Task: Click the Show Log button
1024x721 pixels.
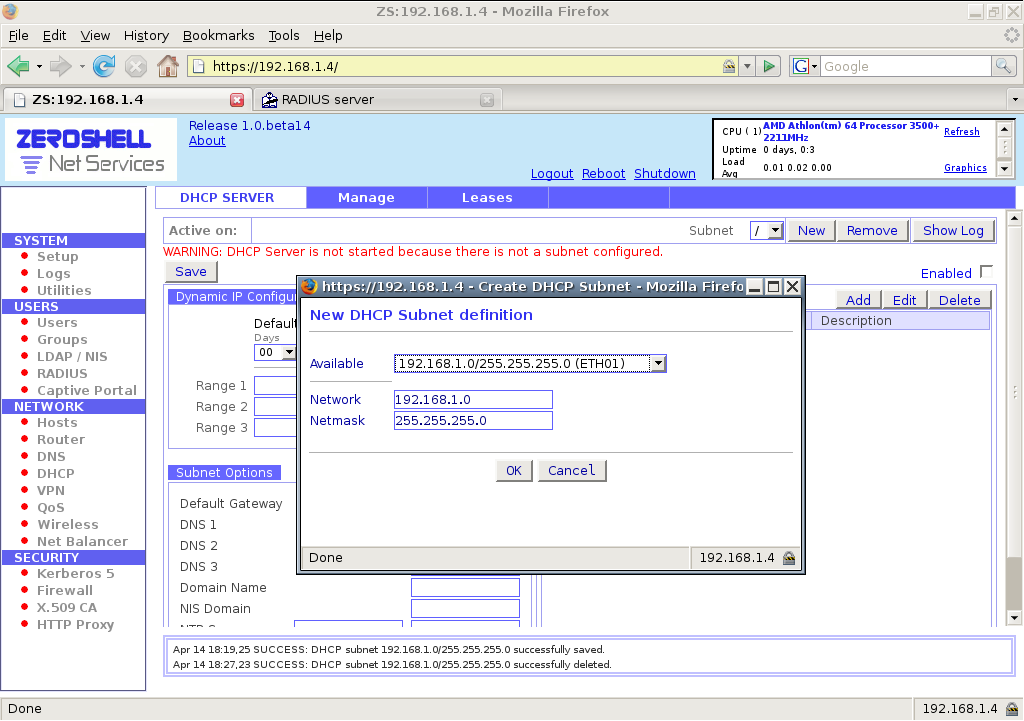Action: [953, 231]
